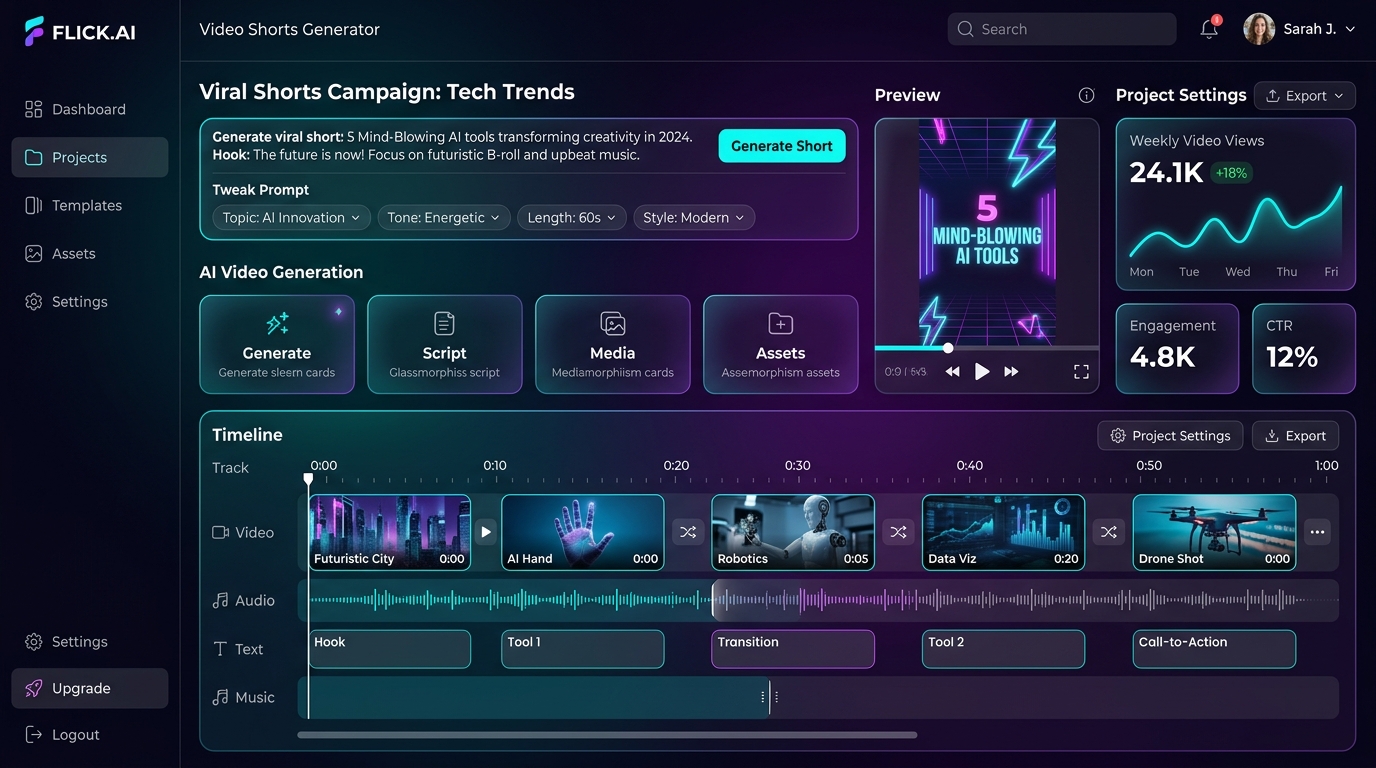This screenshot has height=768, width=1376.
Task: Open the Media card
Action: pos(613,344)
